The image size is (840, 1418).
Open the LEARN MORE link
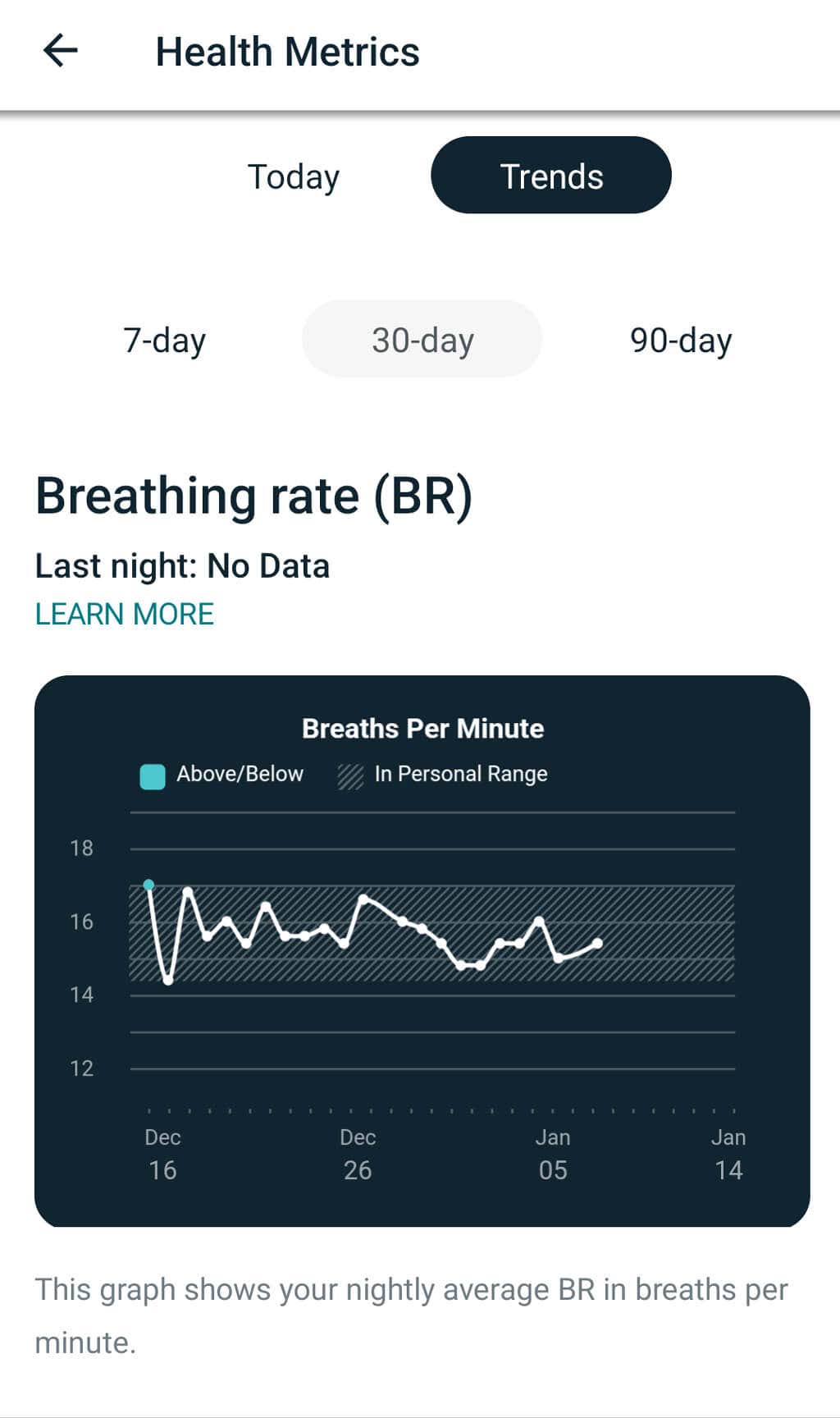coord(125,614)
